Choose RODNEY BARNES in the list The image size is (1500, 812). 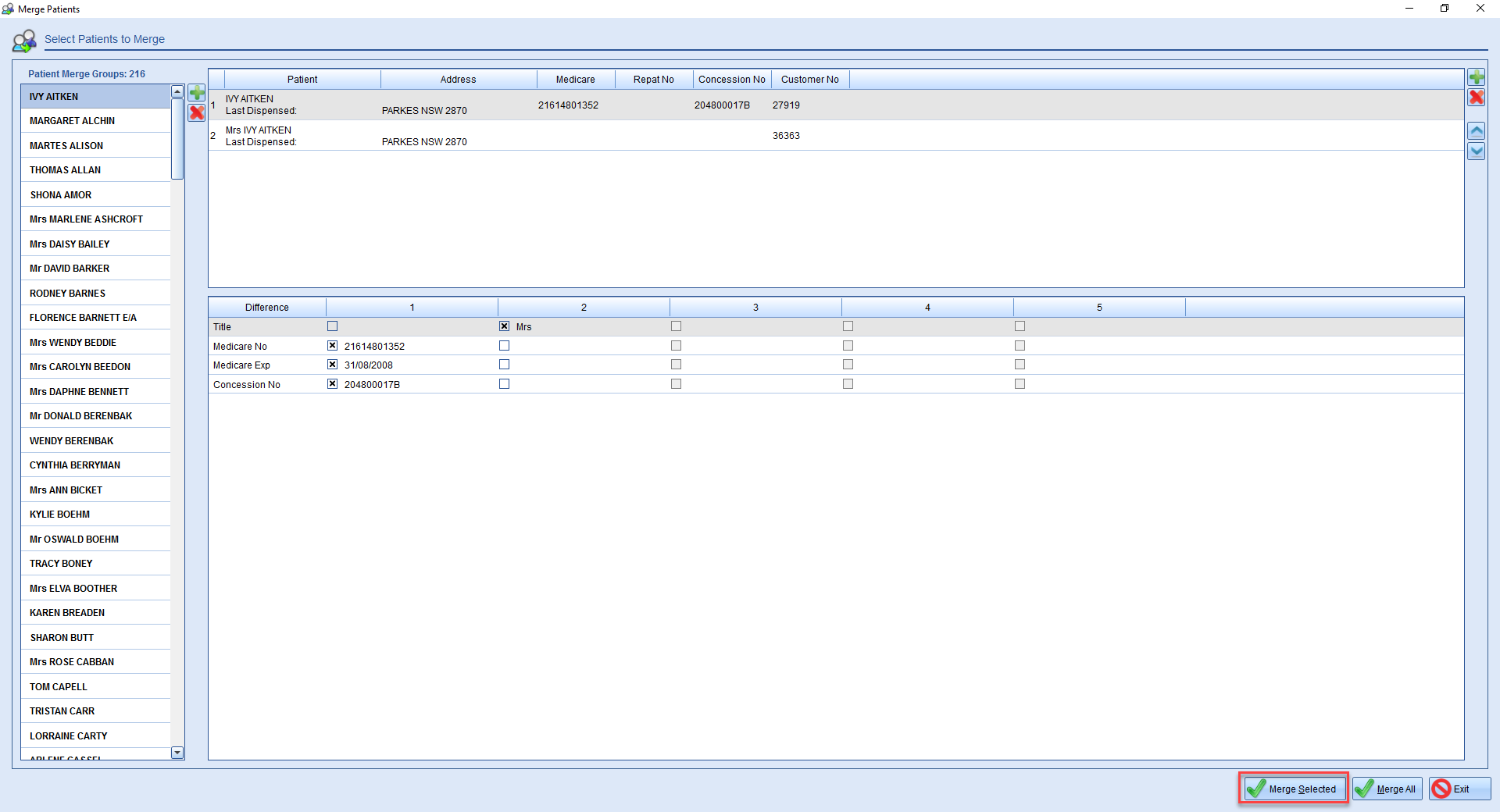(95, 294)
